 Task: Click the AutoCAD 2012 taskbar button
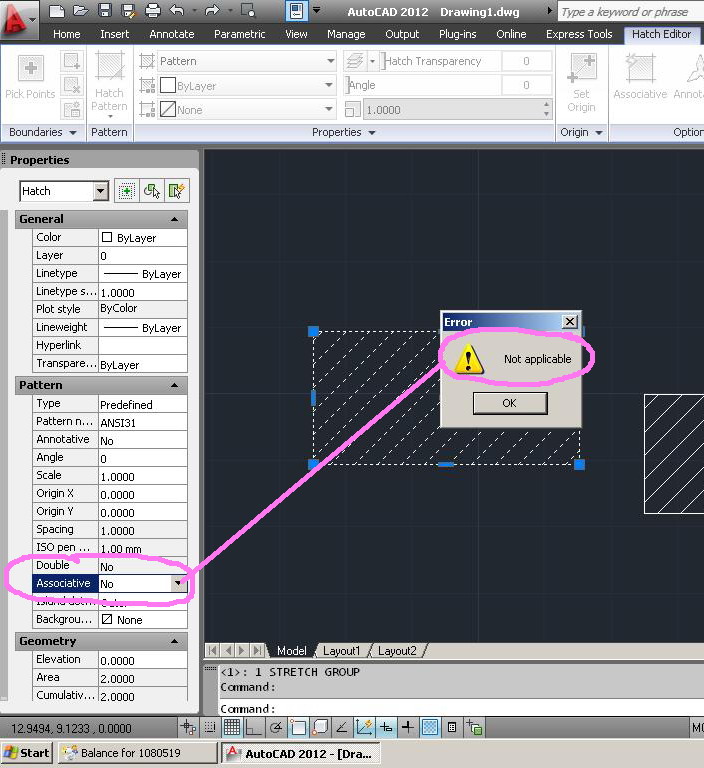[x=300, y=753]
